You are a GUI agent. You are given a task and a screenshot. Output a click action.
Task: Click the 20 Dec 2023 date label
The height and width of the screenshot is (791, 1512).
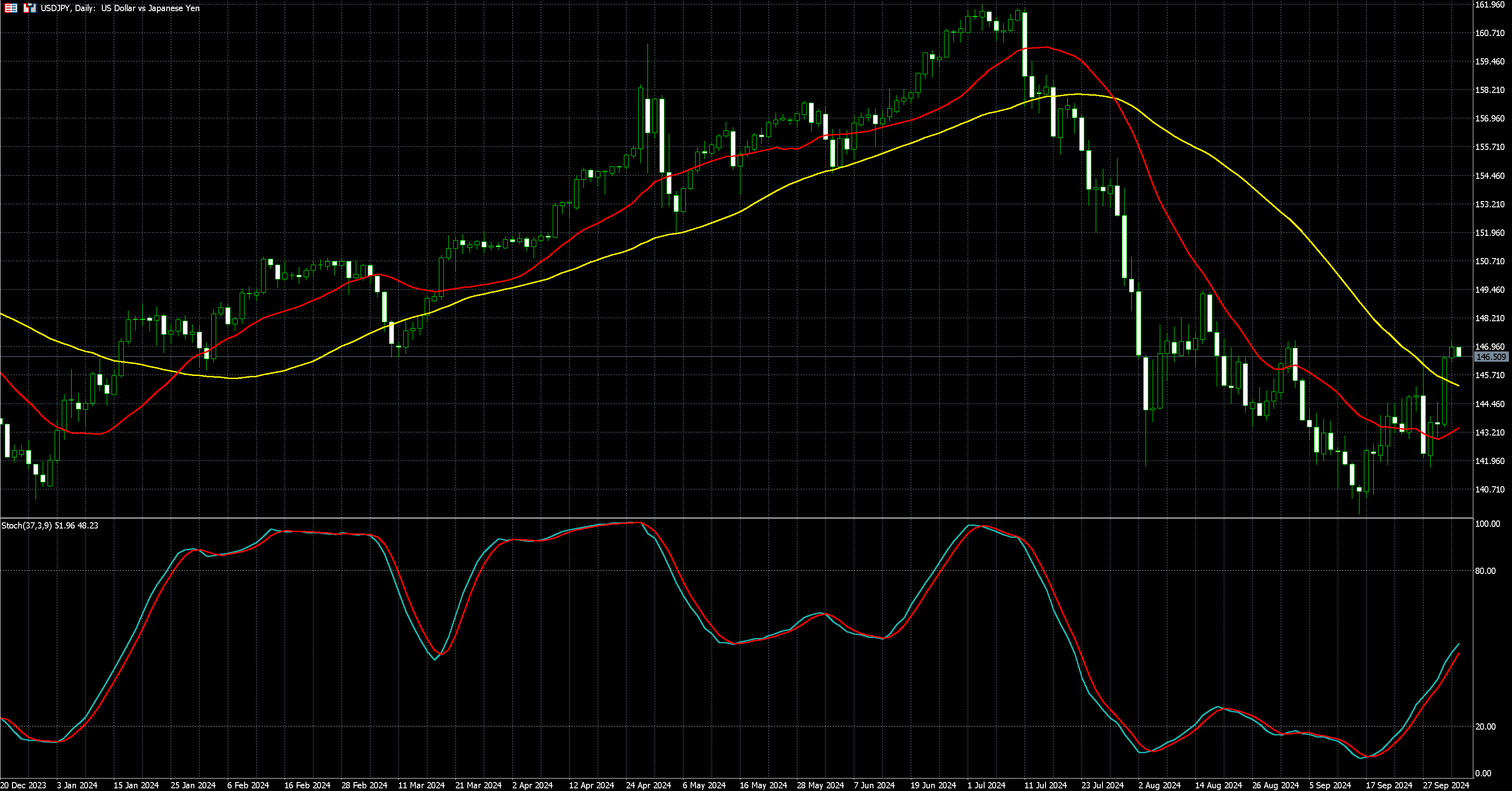(x=23, y=785)
